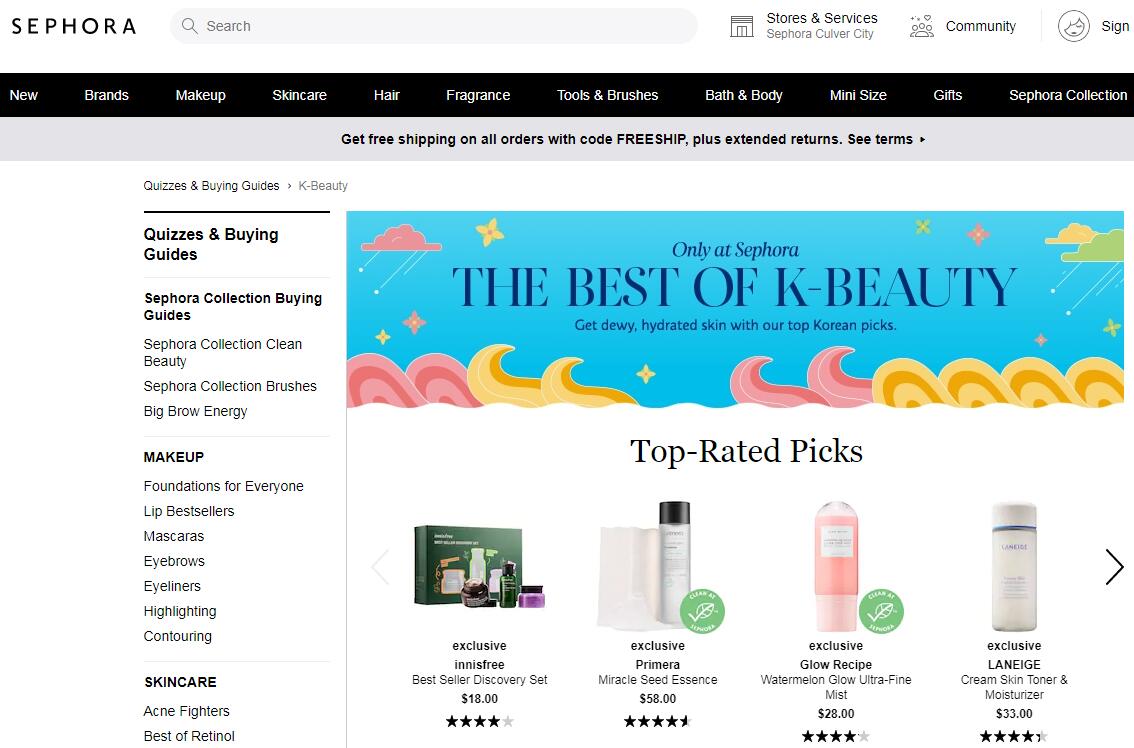Advance carousel with right arrow
This screenshot has height=748, width=1134.
coord(1114,567)
